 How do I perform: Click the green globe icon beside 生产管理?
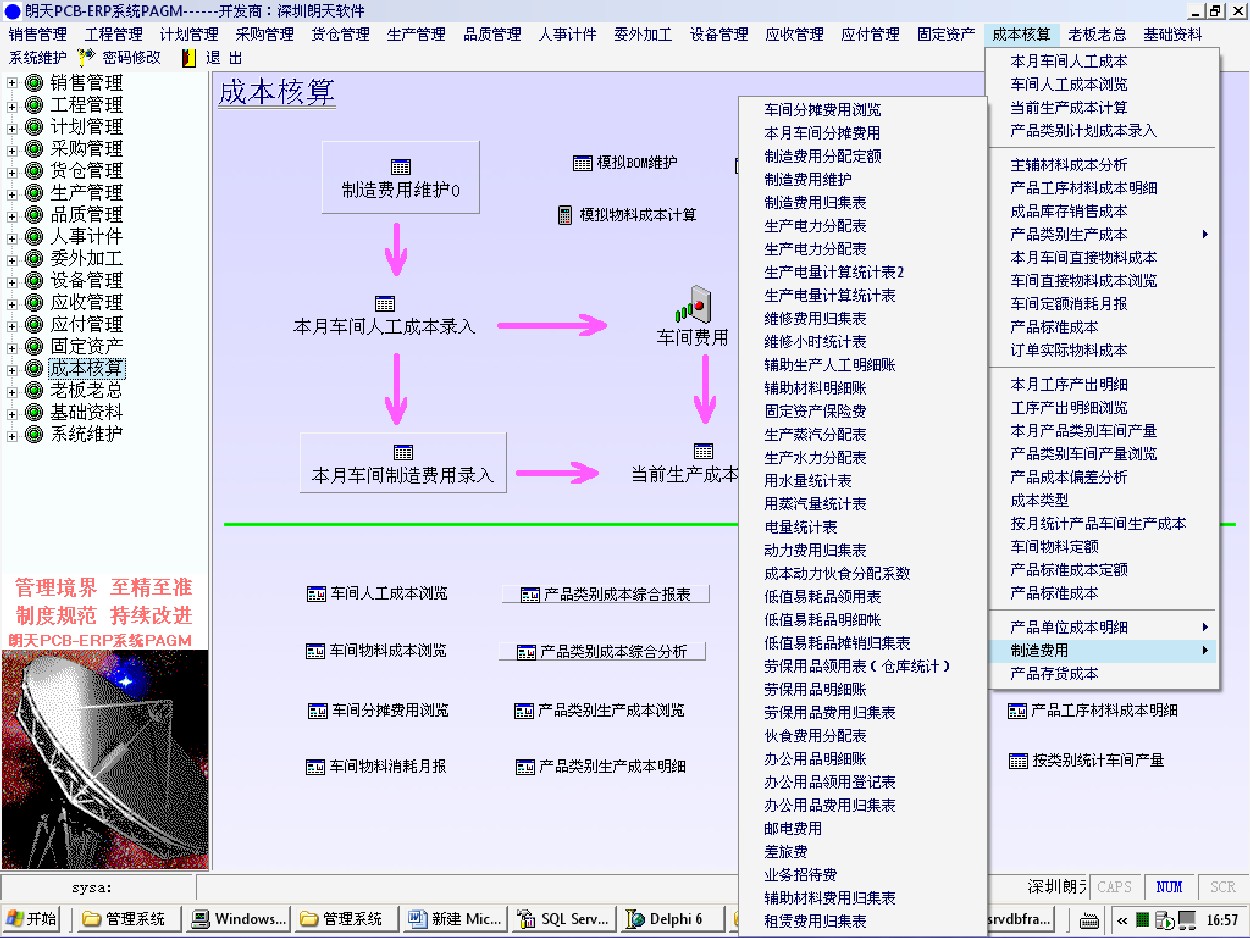[34, 193]
